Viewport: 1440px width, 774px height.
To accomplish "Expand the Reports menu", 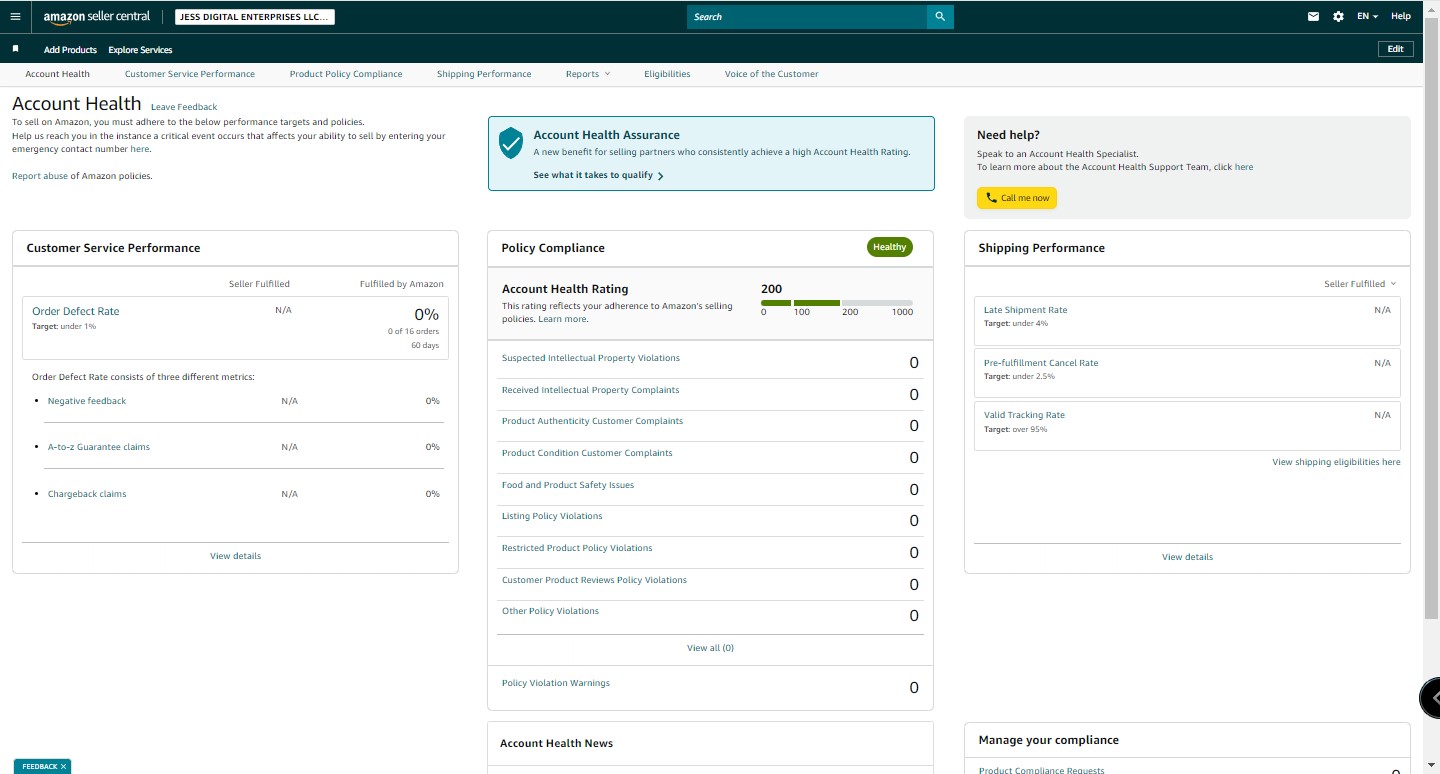I will coord(587,74).
